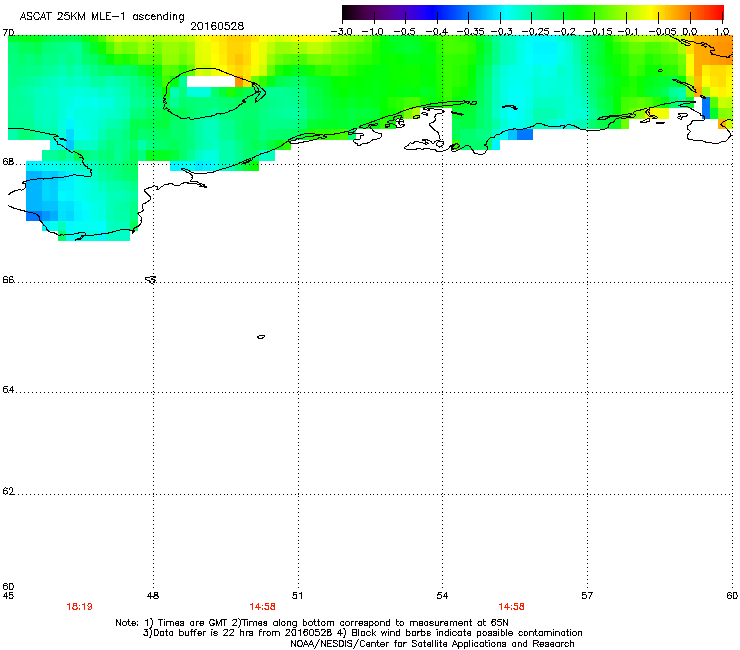Click the colorbar label -0.05
Image resolution: width=740 pixels, height=650 pixels.
point(663,32)
